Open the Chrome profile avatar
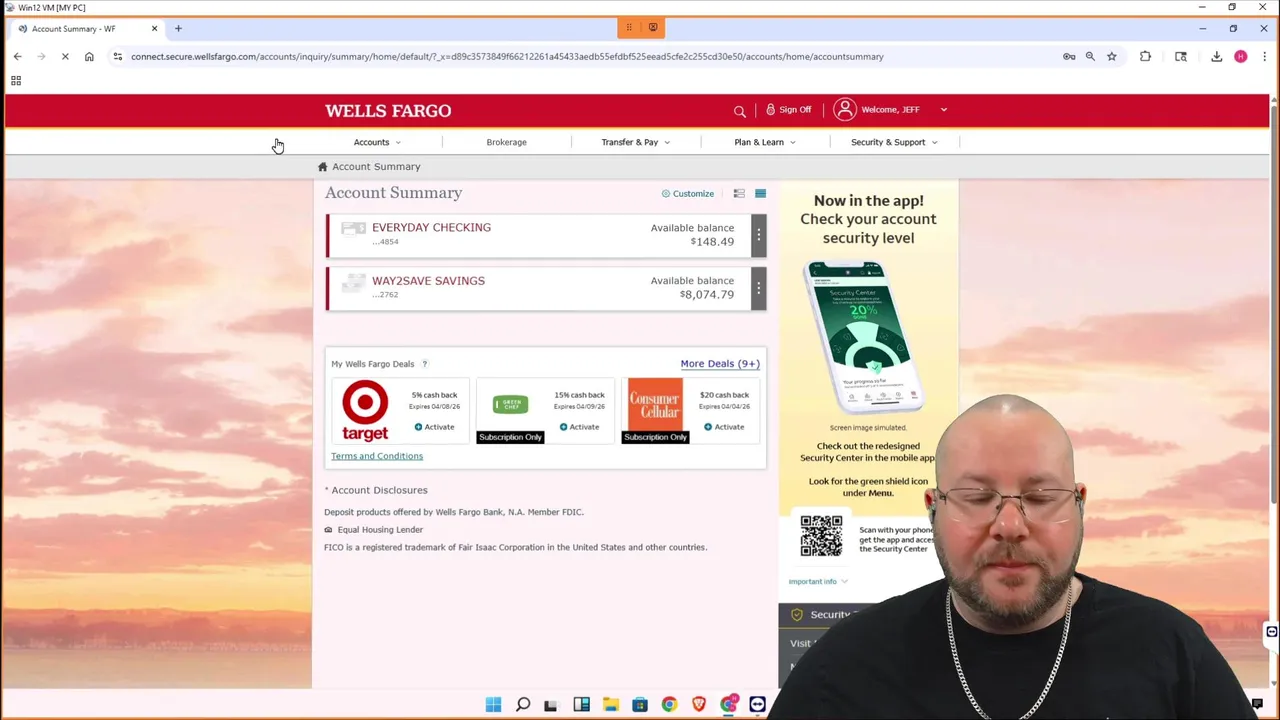 [x=1240, y=57]
